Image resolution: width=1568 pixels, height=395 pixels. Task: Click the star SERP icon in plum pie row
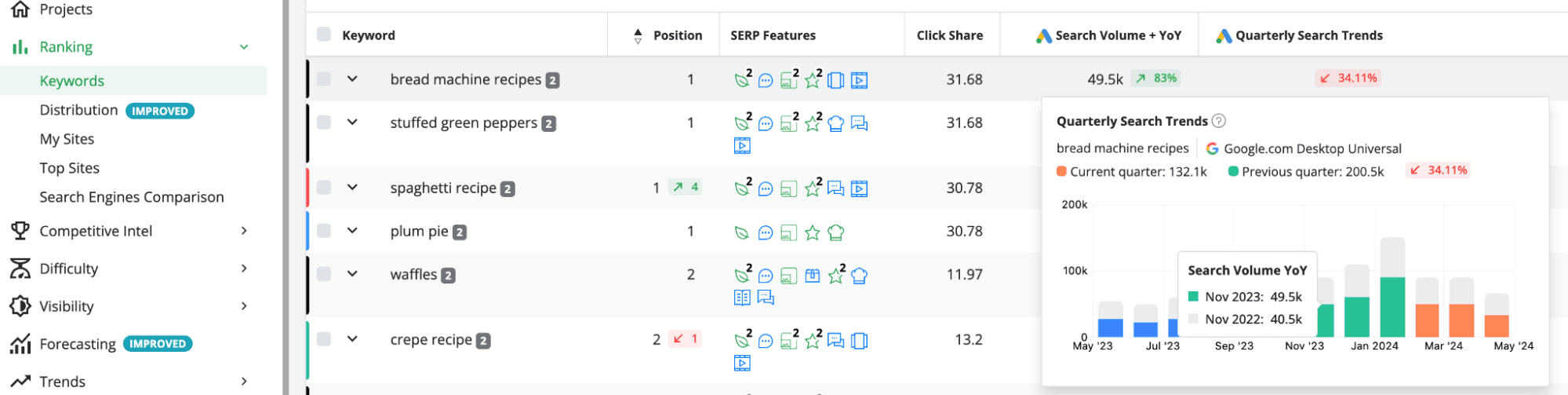click(813, 232)
